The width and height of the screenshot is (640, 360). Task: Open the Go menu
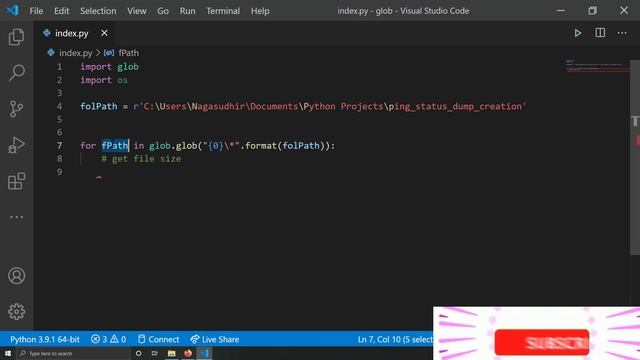click(163, 11)
